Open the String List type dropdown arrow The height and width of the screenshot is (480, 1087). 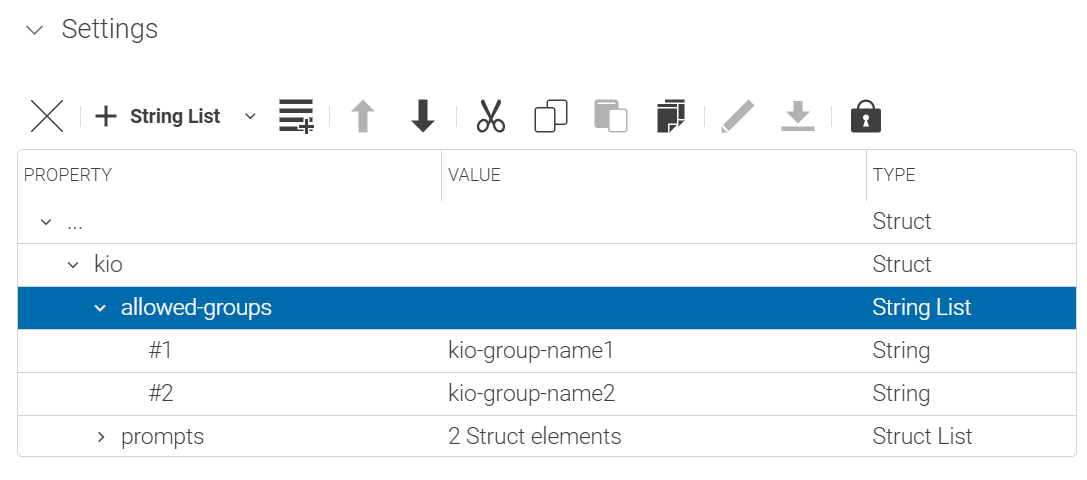point(250,116)
